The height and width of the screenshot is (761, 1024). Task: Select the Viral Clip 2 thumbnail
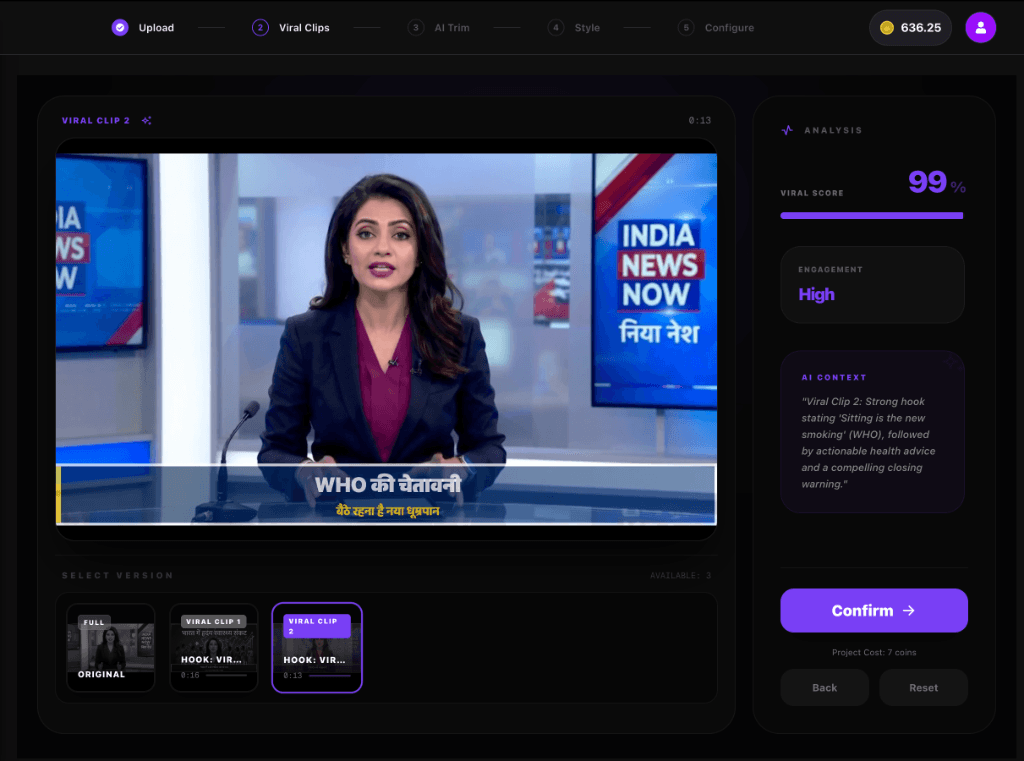tap(317, 647)
